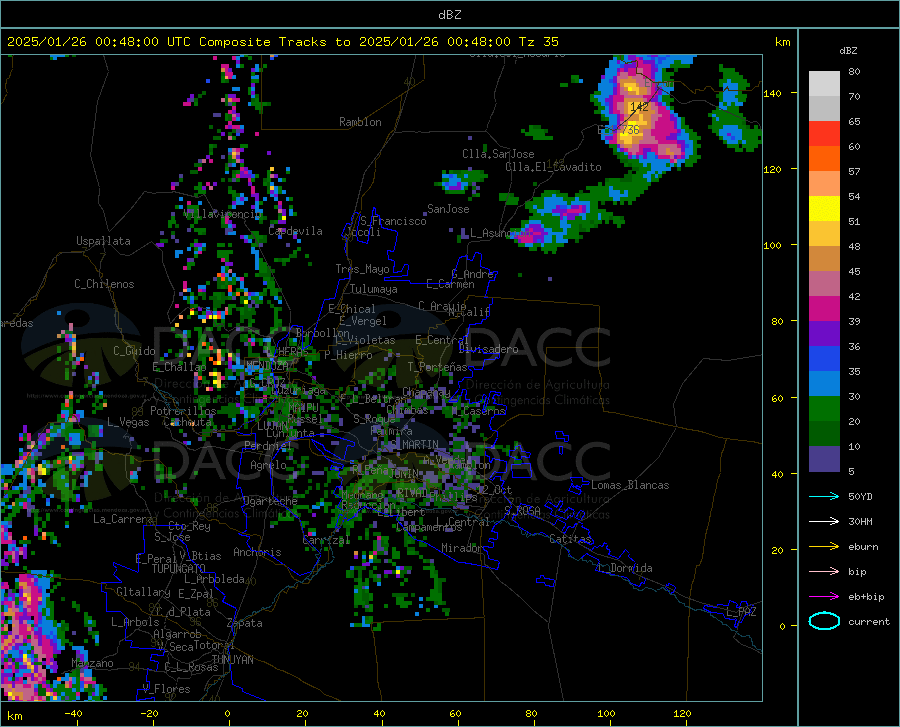
Task: Click the 'Anchoris' map label
Action: click(257, 552)
